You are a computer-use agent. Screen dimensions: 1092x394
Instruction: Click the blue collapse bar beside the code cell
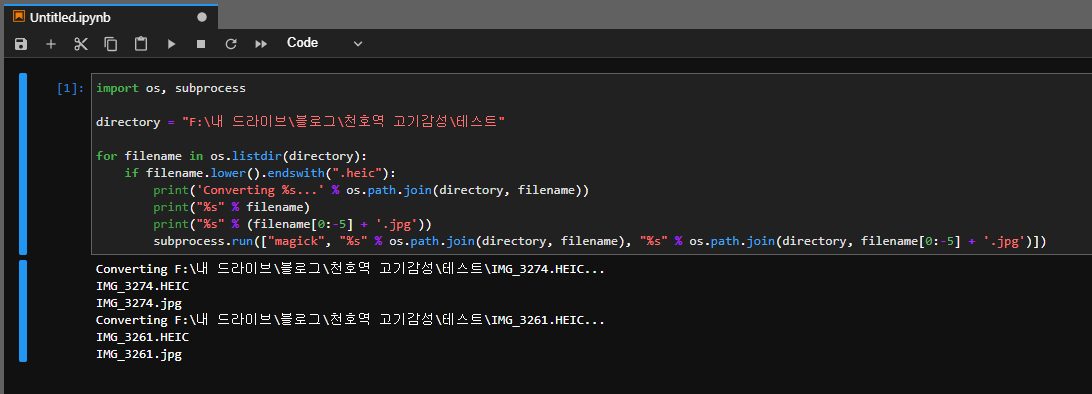click(23, 164)
